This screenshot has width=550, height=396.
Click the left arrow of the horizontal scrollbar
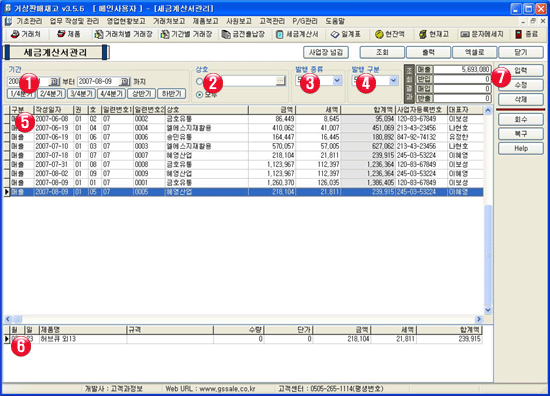(8, 319)
